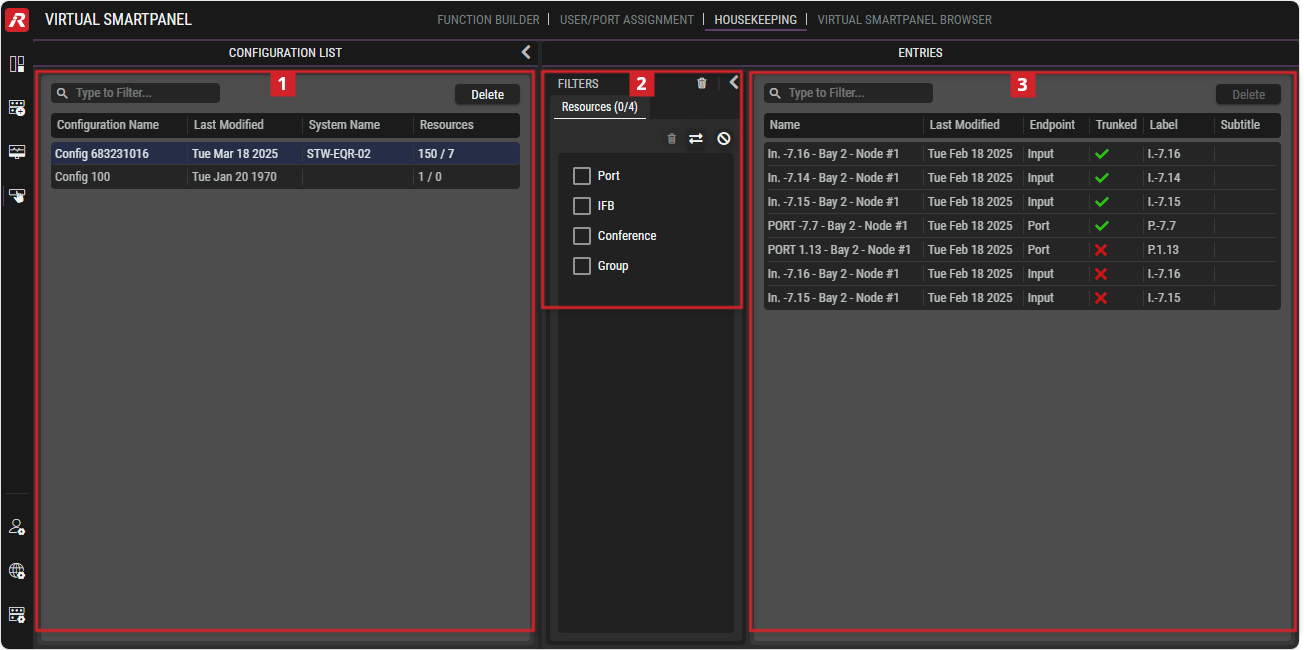Switch to the Function Builder tab
Image resolution: width=1304 pixels, height=650 pixels.
tap(488, 20)
